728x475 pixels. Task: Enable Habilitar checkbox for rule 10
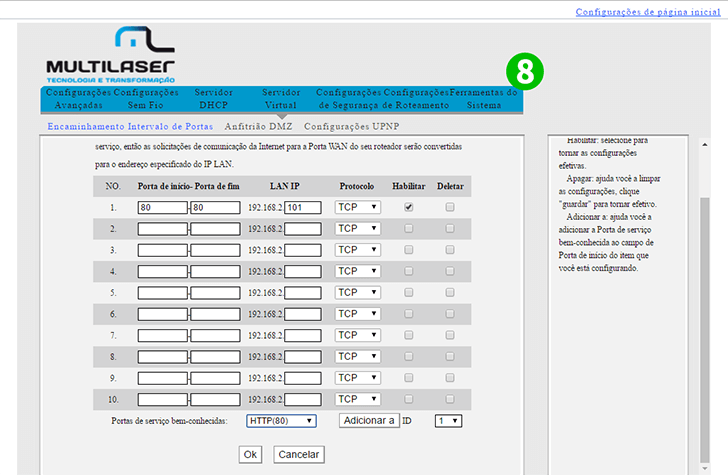pos(409,399)
